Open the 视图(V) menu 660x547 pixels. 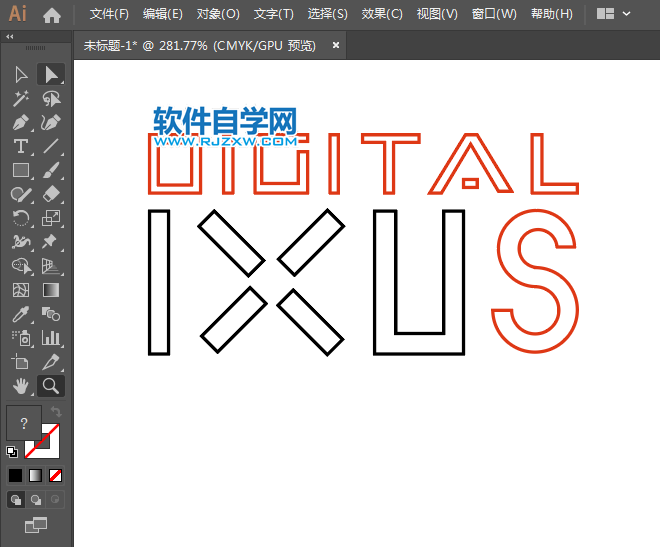pos(437,14)
